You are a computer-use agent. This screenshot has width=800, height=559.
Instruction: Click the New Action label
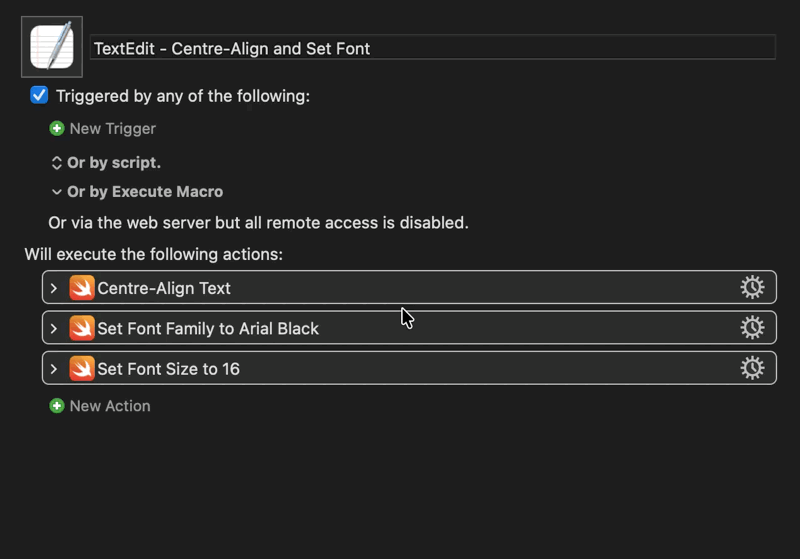click(x=110, y=406)
